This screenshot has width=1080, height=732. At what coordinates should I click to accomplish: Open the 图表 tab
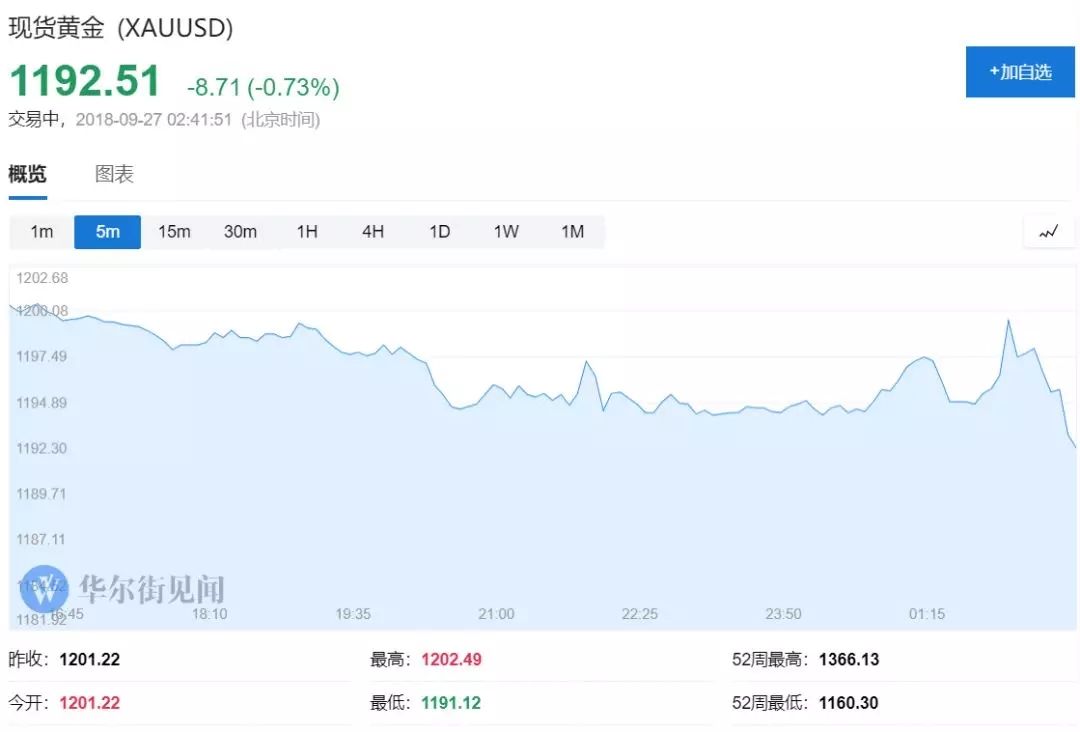pyautogui.click(x=114, y=174)
